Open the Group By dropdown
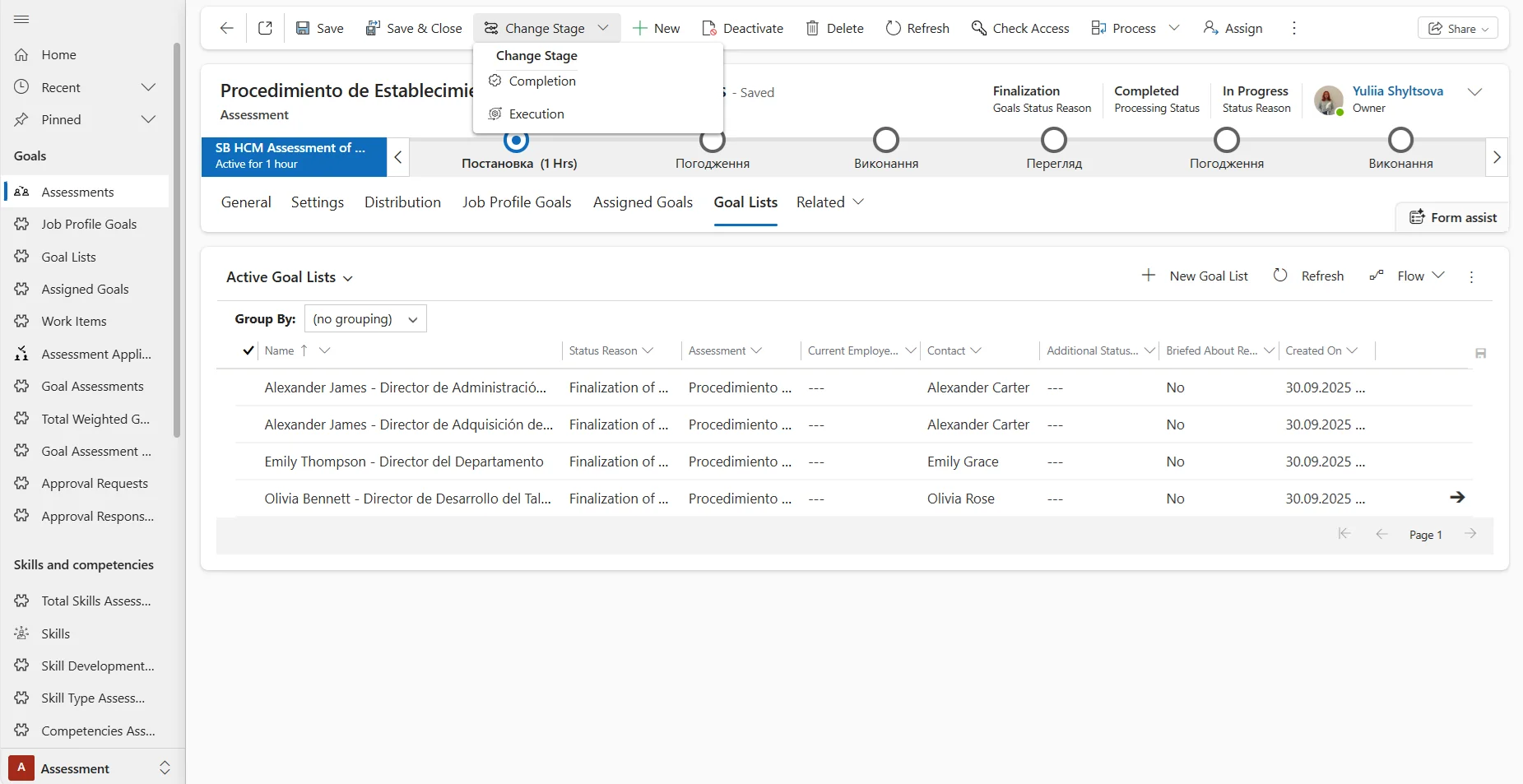The width and height of the screenshot is (1523, 784). click(x=365, y=319)
